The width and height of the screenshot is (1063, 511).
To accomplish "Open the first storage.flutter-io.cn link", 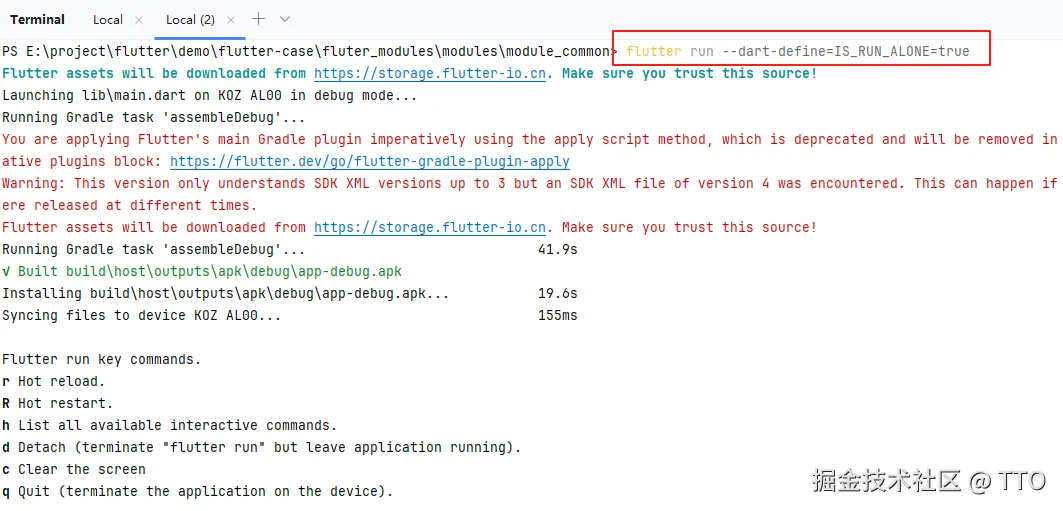I will pyautogui.click(x=430, y=73).
